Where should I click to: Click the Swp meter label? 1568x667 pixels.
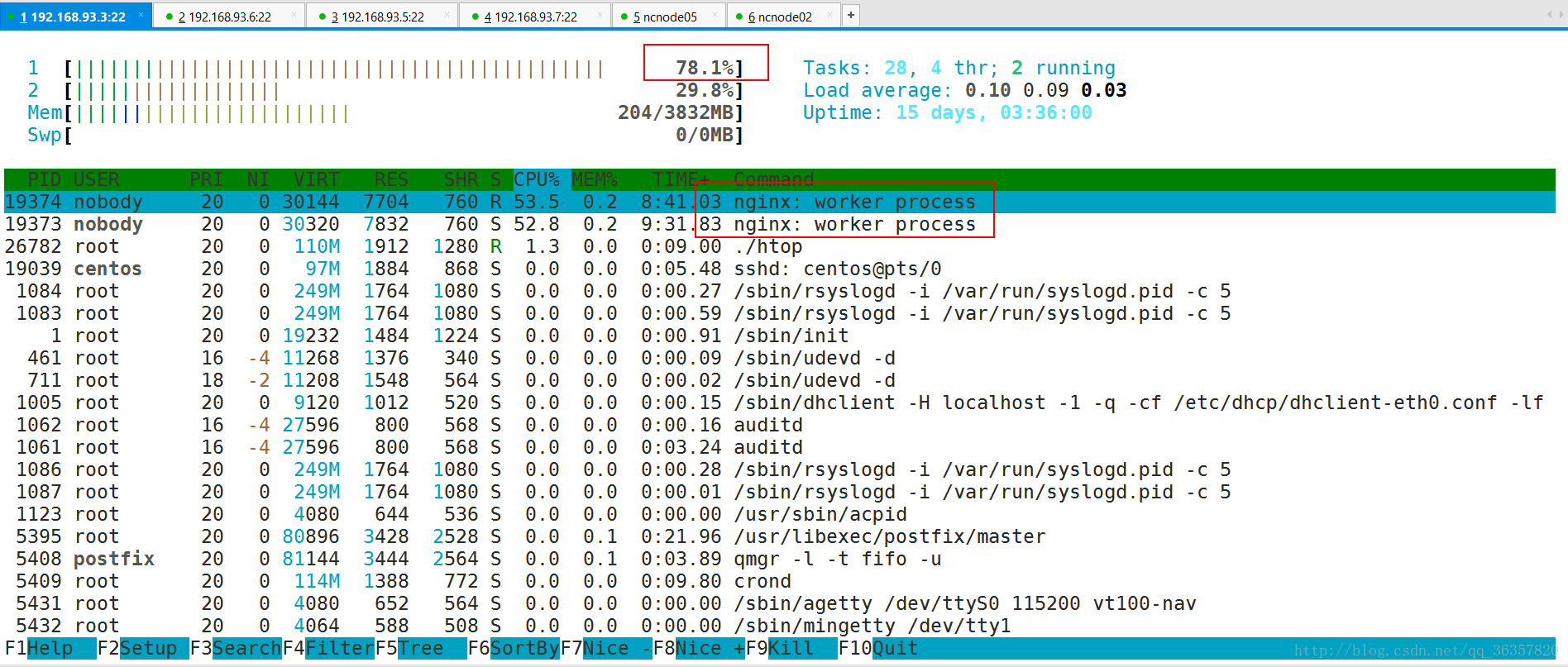pos(45,135)
